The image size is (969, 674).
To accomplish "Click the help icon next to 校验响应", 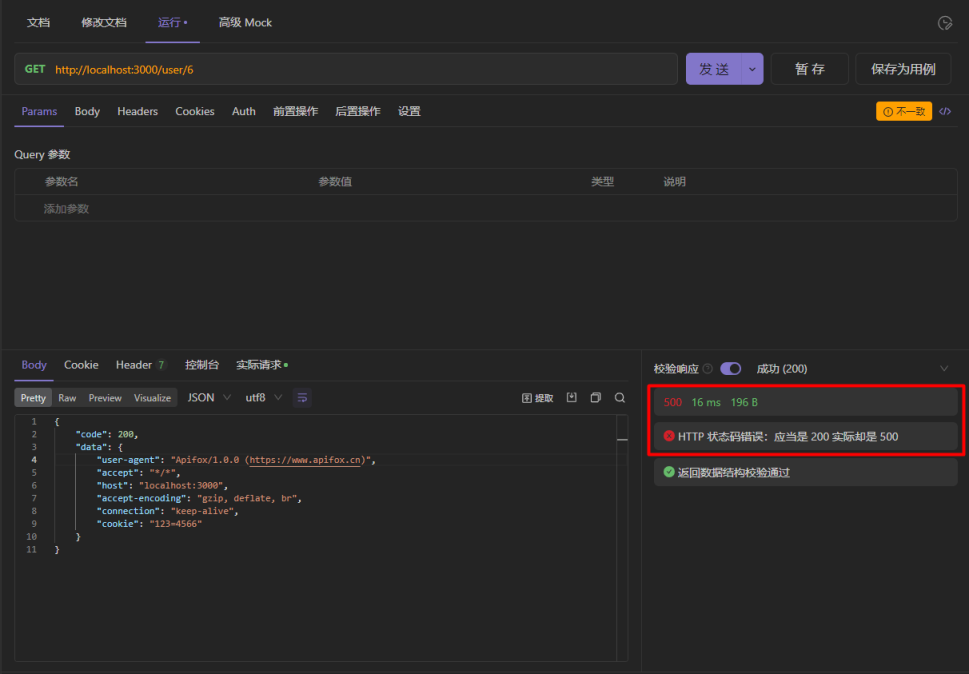I will (708, 369).
